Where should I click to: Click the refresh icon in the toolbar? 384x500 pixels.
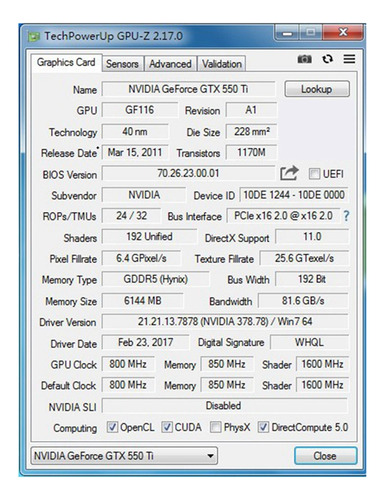pyautogui.click(x=327, y=59)
